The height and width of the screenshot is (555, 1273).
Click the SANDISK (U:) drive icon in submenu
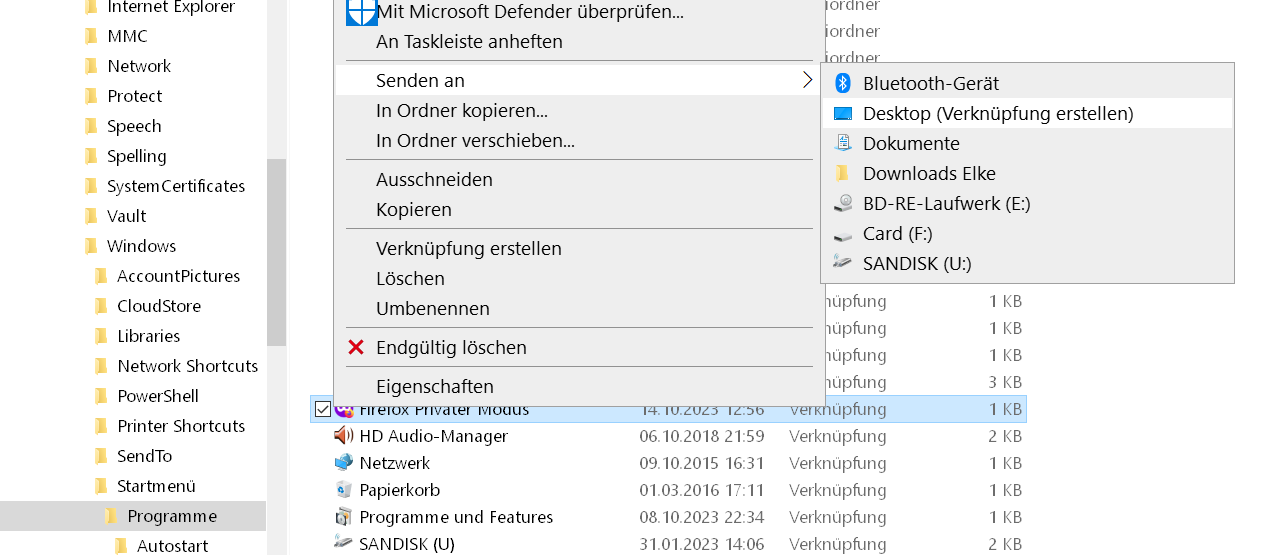click(843, 263)
